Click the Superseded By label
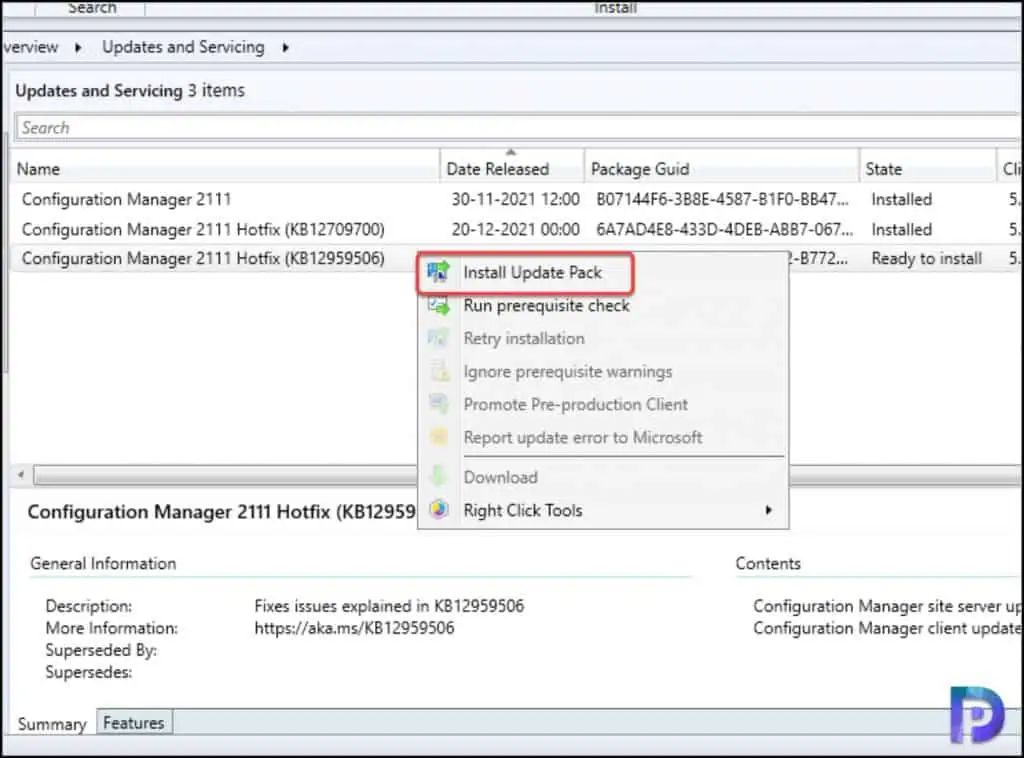This screenshot has width=1024, height=758. (101, 650)
